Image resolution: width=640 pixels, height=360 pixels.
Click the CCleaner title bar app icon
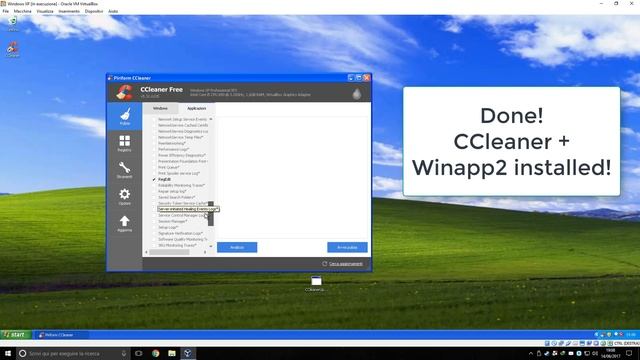tap(110, 78)
